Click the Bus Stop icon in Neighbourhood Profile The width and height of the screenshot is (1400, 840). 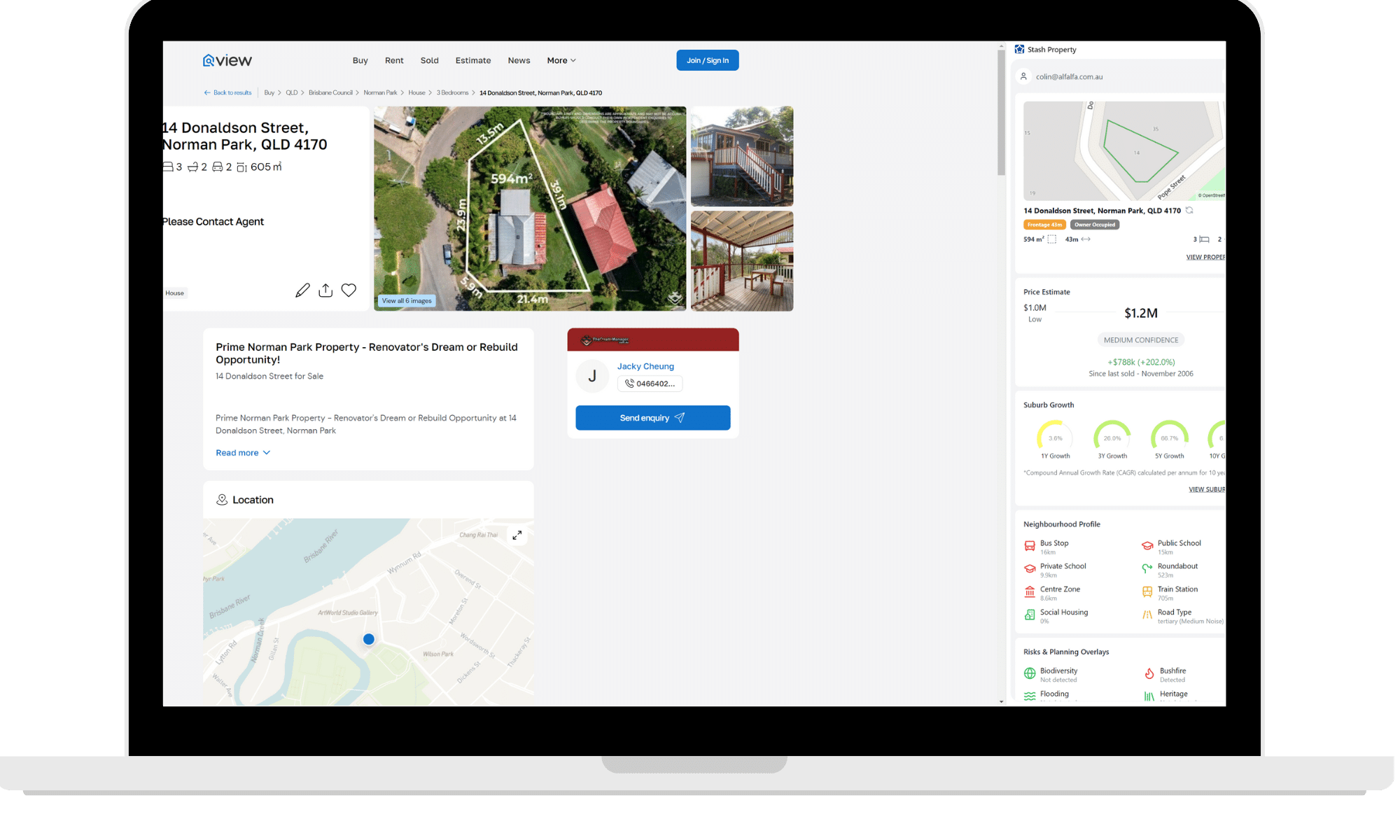1030,546
